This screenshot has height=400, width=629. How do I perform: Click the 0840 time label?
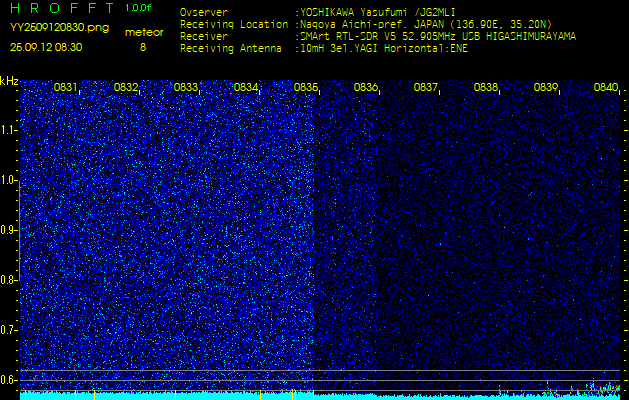[605, 87]
